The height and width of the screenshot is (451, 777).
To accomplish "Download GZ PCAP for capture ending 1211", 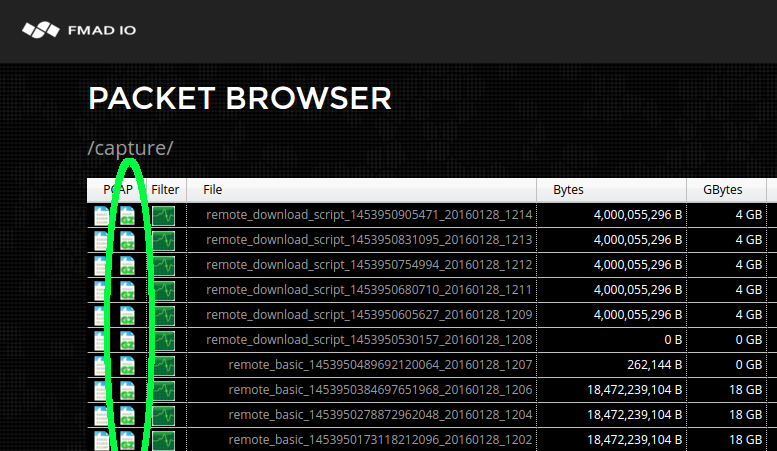I will pyautogui.click(x=127, y=290).
